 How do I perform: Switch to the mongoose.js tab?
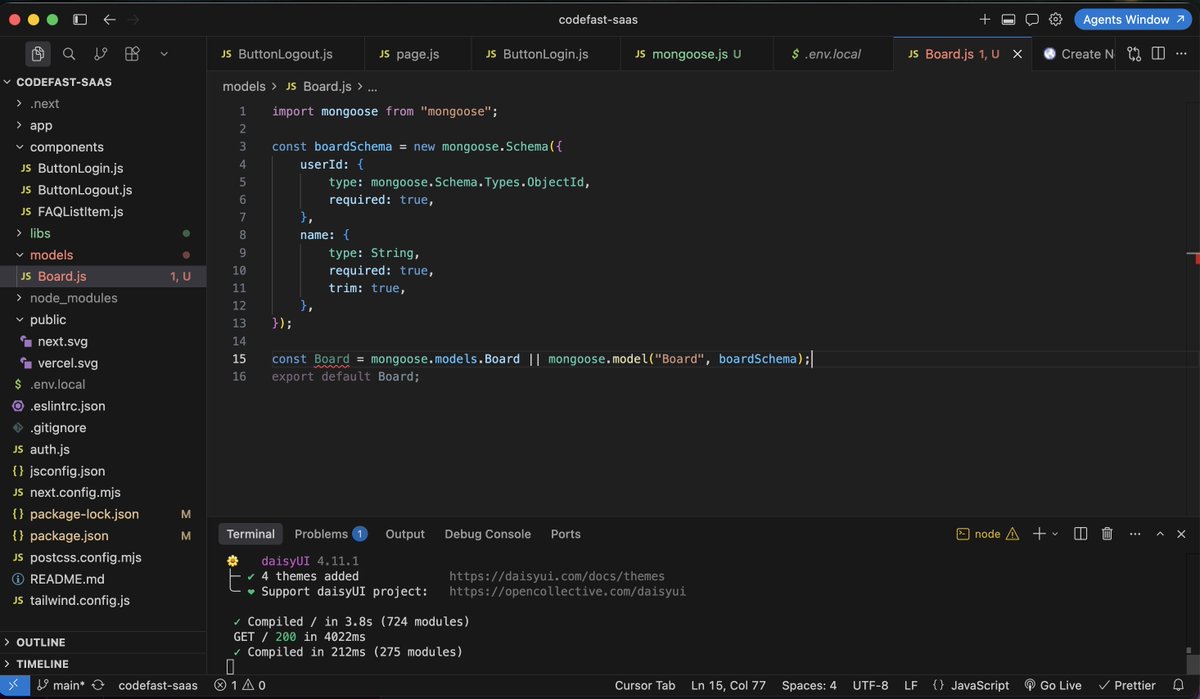[x=697, y=54]
